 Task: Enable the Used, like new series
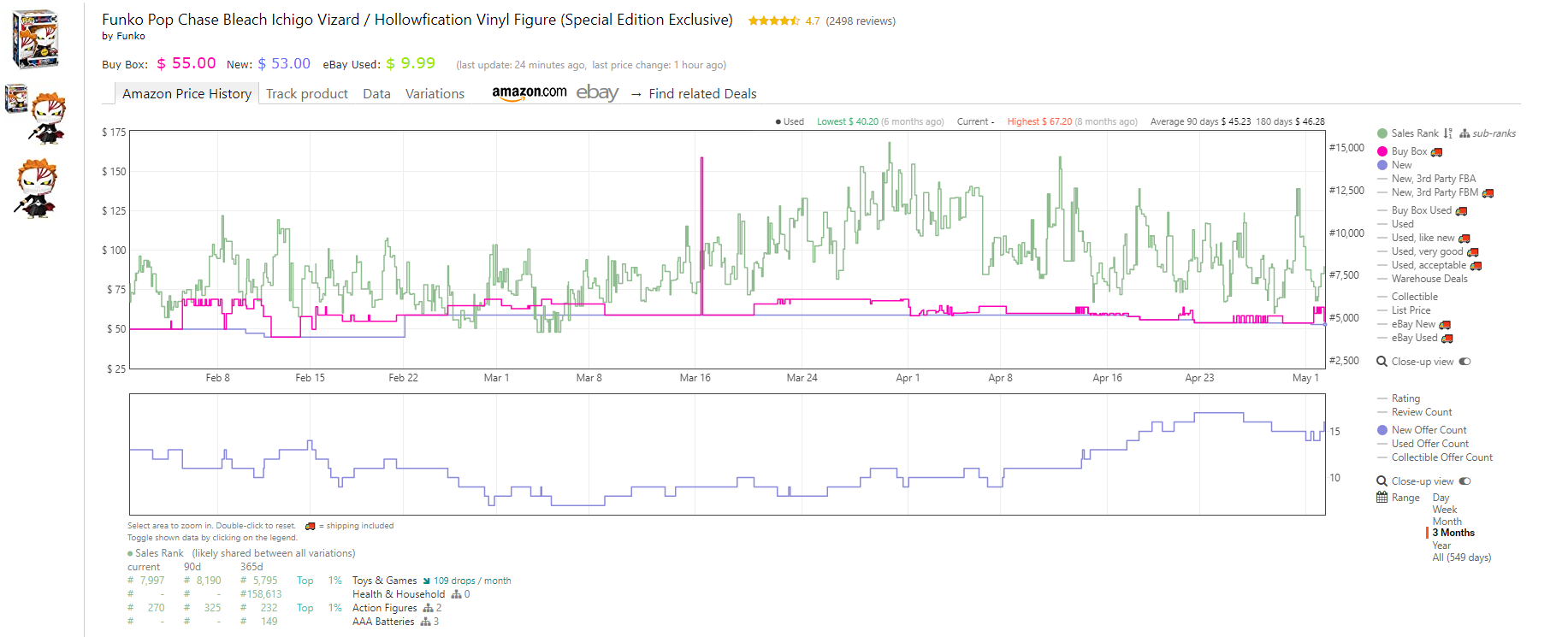(1423, 238)
